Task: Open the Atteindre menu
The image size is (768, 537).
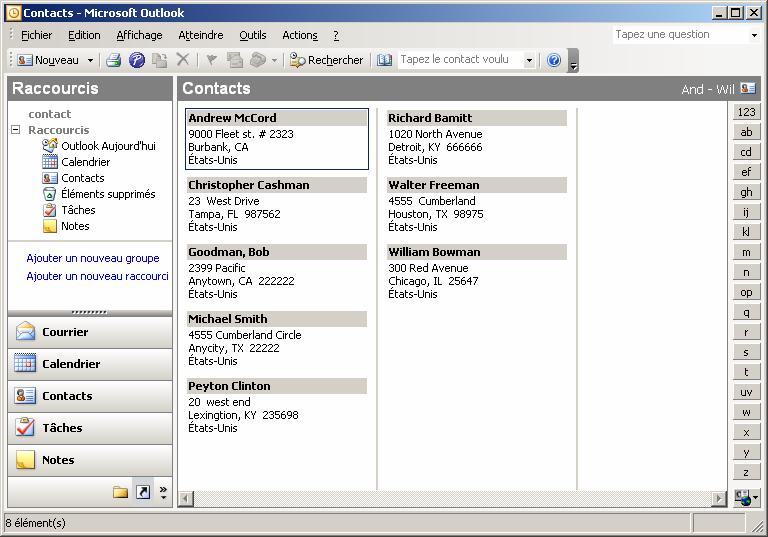Action: point(201,35)
